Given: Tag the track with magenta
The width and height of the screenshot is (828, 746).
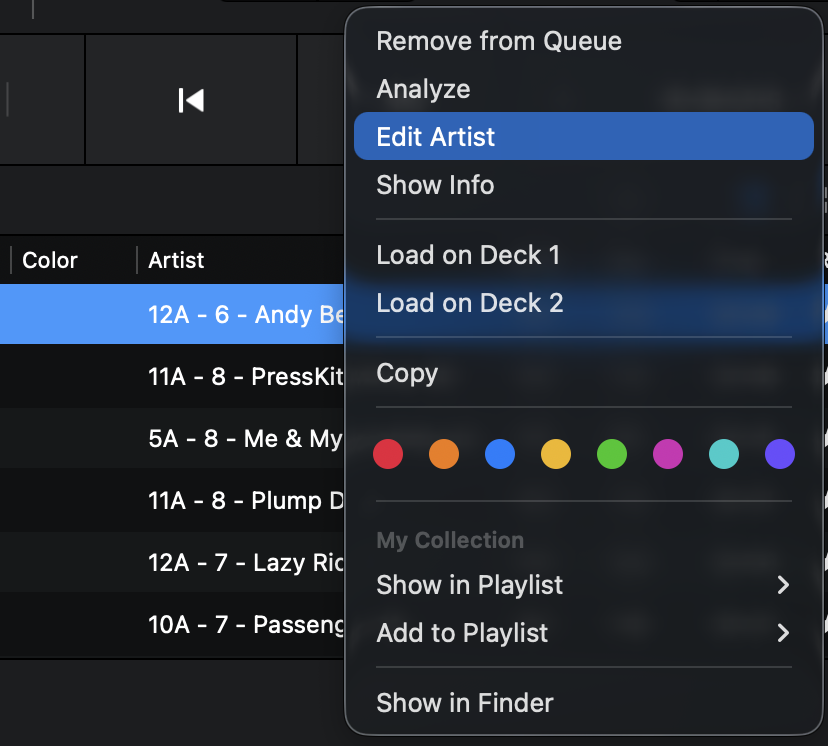Looking at the screenshot, I should pyautogui.click(x=668, y=455).
